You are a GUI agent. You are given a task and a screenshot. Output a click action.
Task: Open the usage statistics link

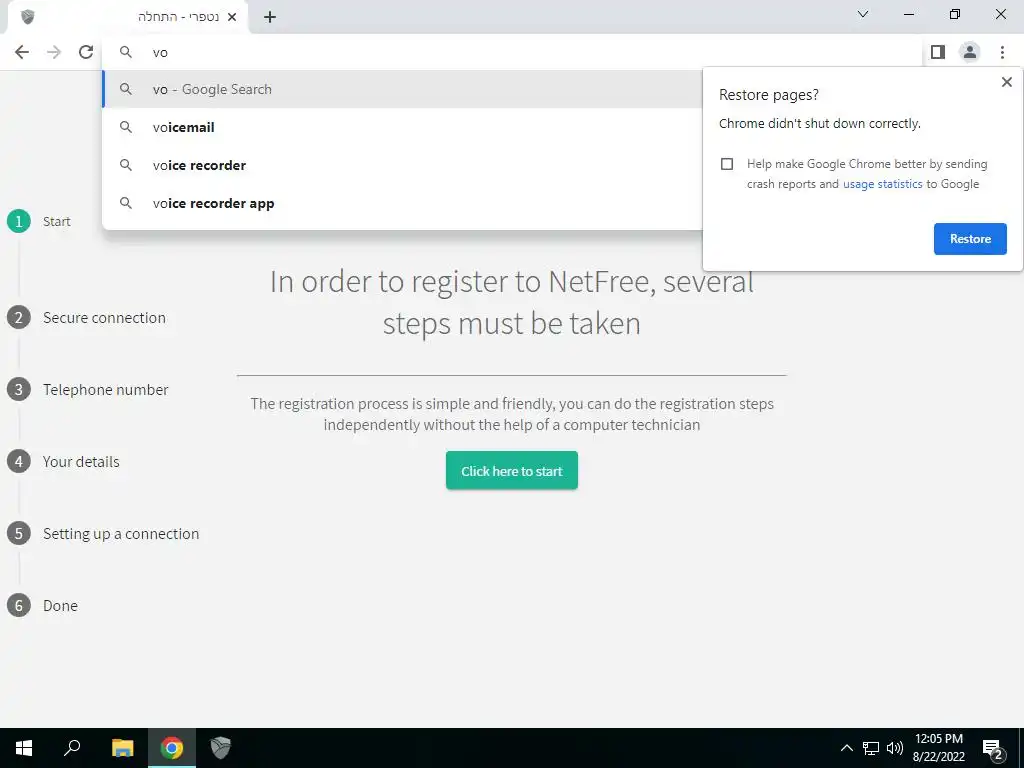click(882, 184)
